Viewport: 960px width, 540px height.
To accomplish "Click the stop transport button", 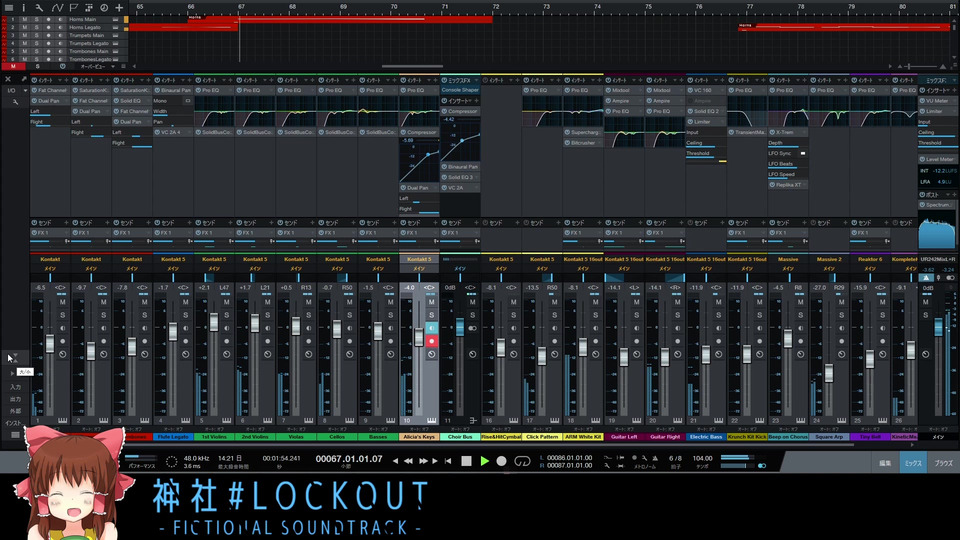I will click(x=467, y=461).
